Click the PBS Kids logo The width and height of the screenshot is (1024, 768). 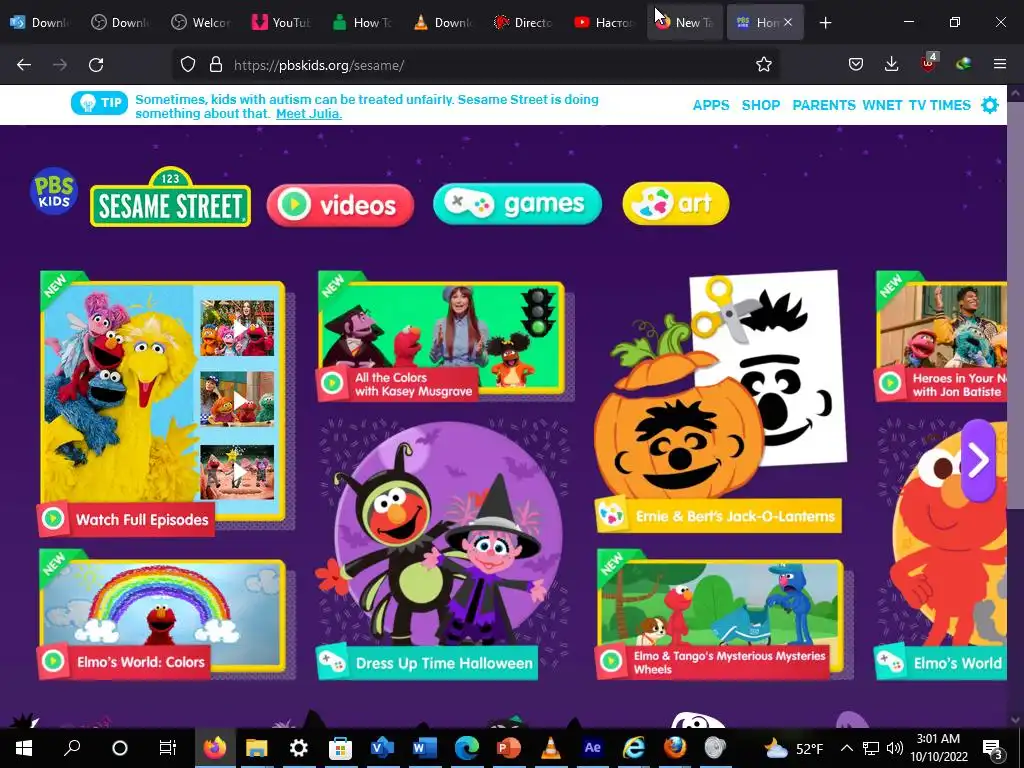54,191
